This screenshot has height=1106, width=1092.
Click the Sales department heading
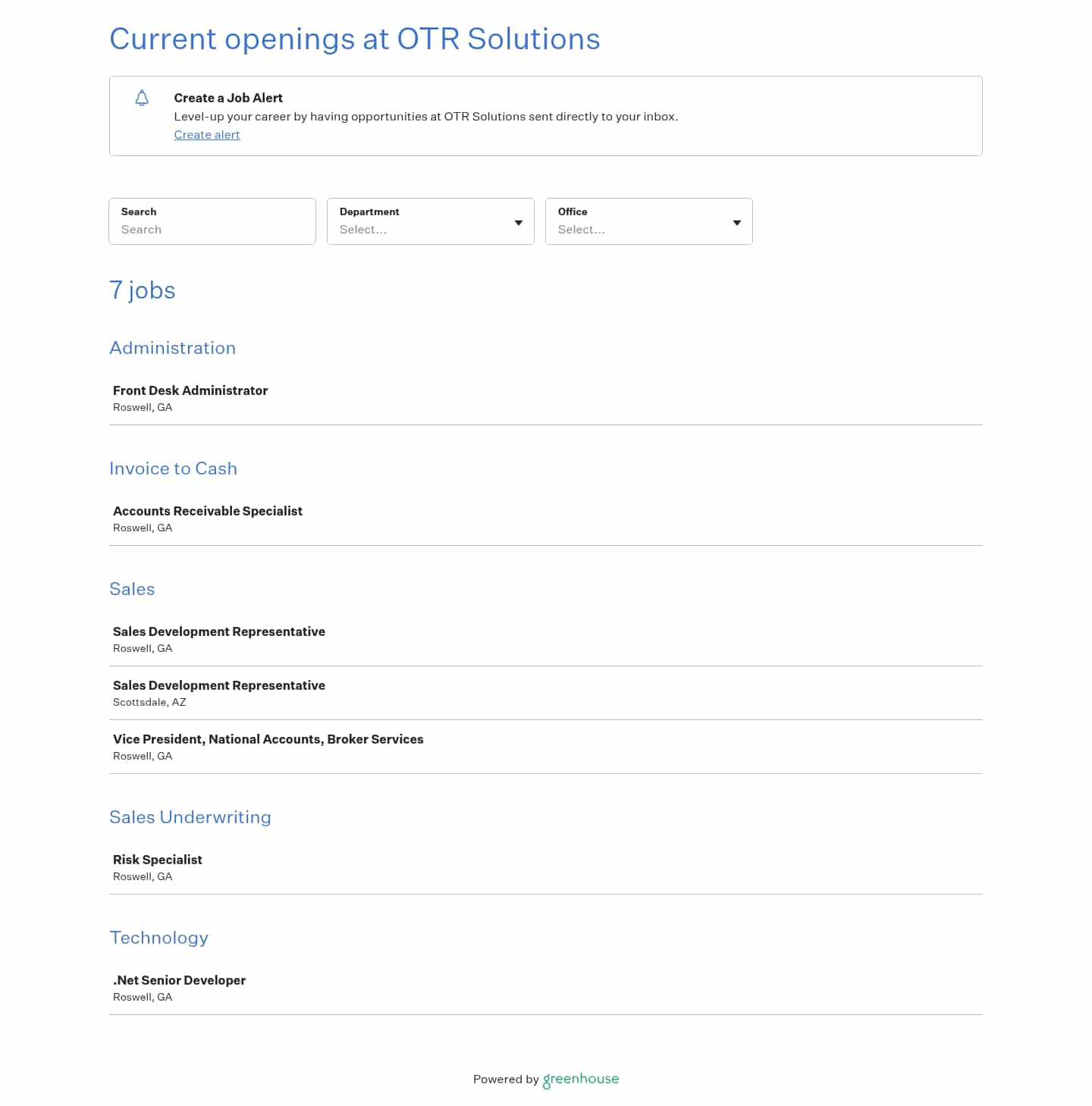132,589
